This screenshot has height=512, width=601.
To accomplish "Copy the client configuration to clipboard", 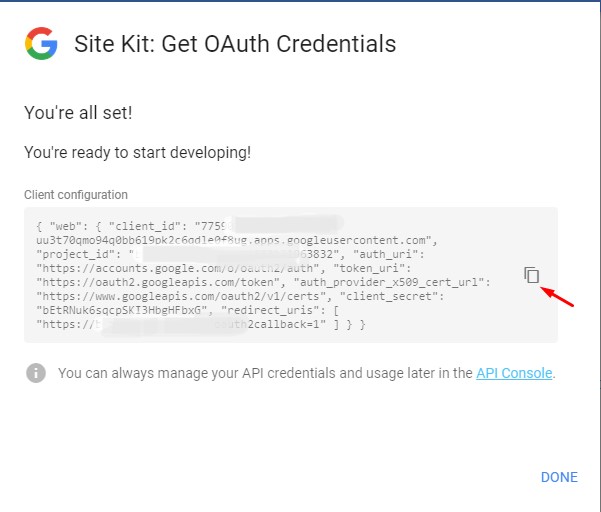I will [x=532, y=275].
